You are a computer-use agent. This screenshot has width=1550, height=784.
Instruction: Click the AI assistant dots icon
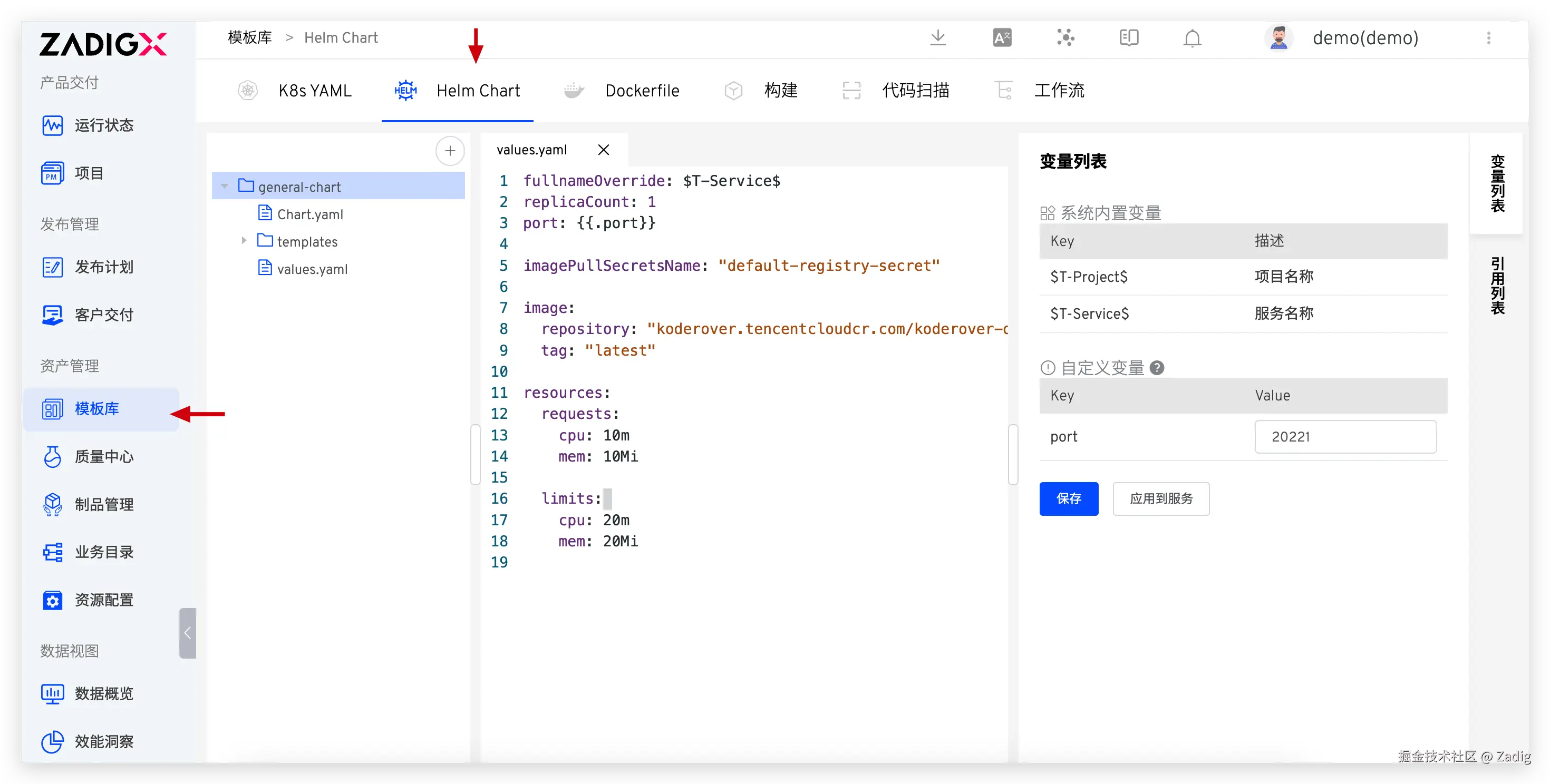point(1065,38)
